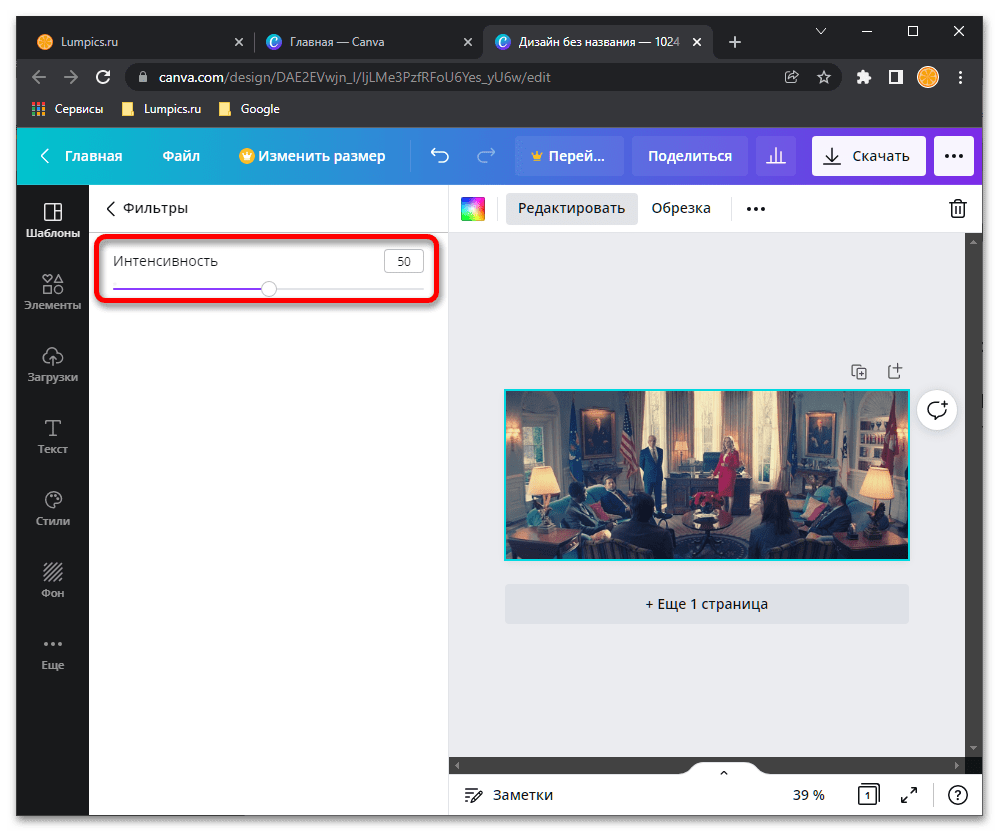This screenshot has width=999, height=832.
Task: Click the Интенсивность slider handle
Action: (x=269, y=289)
